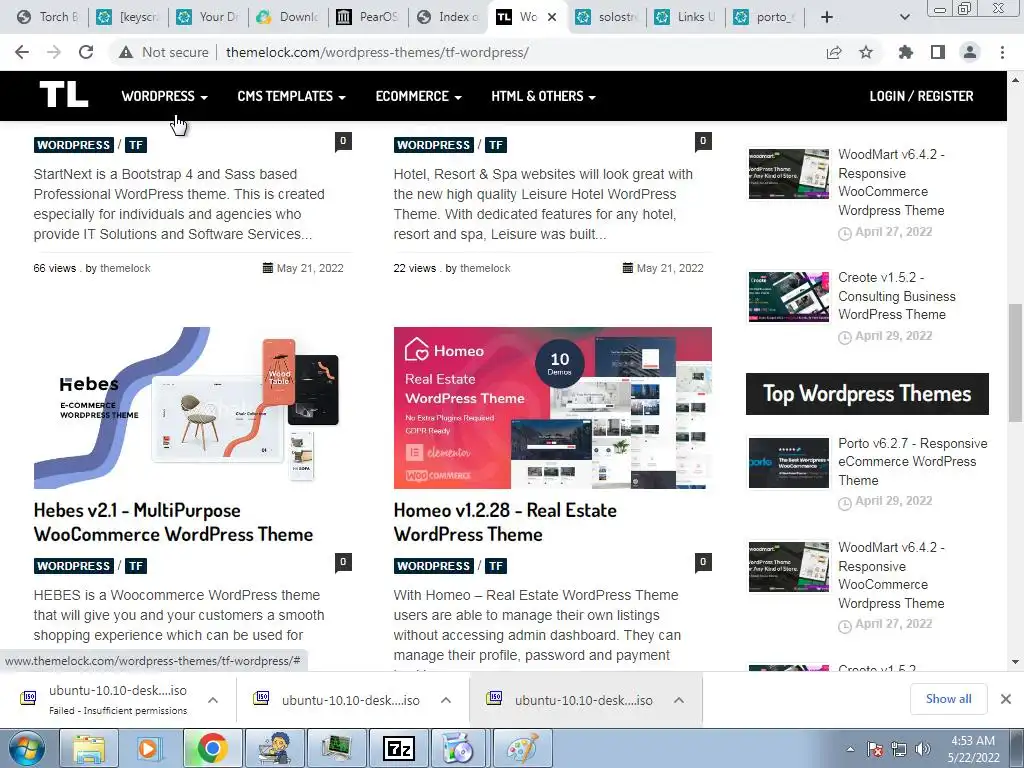Switch to the Index tab
Image resolution: width=1024 pixels, height=768 pixels.
click(x=448, y=17)
